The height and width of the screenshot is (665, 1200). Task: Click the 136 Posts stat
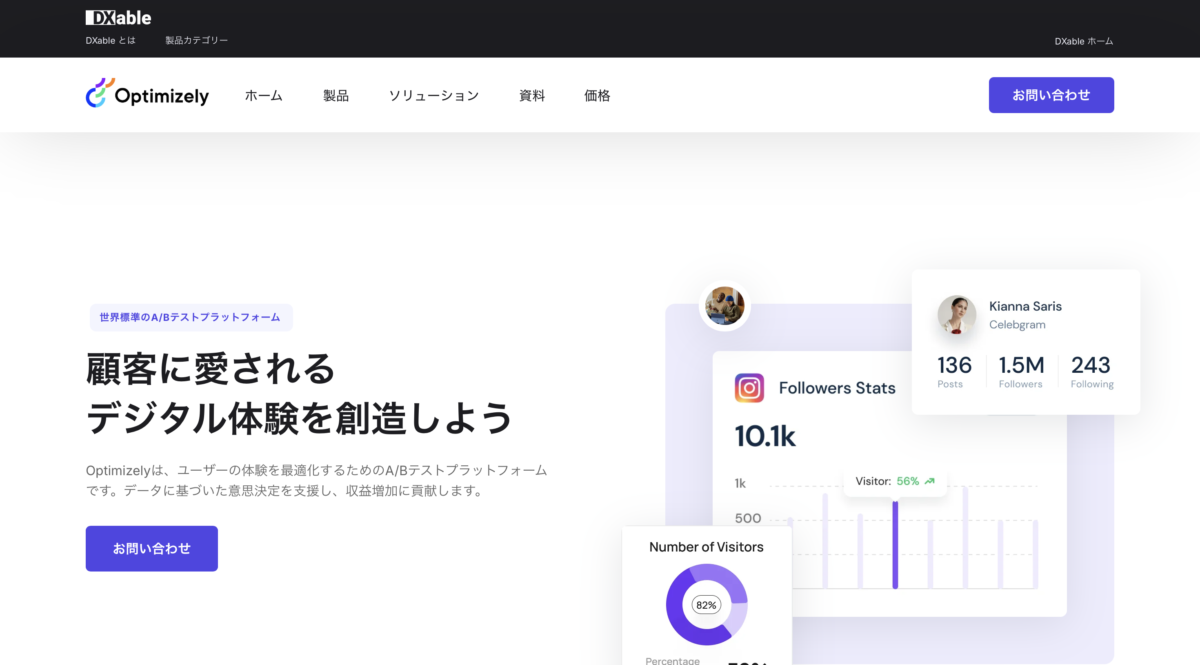click(954, 371)
